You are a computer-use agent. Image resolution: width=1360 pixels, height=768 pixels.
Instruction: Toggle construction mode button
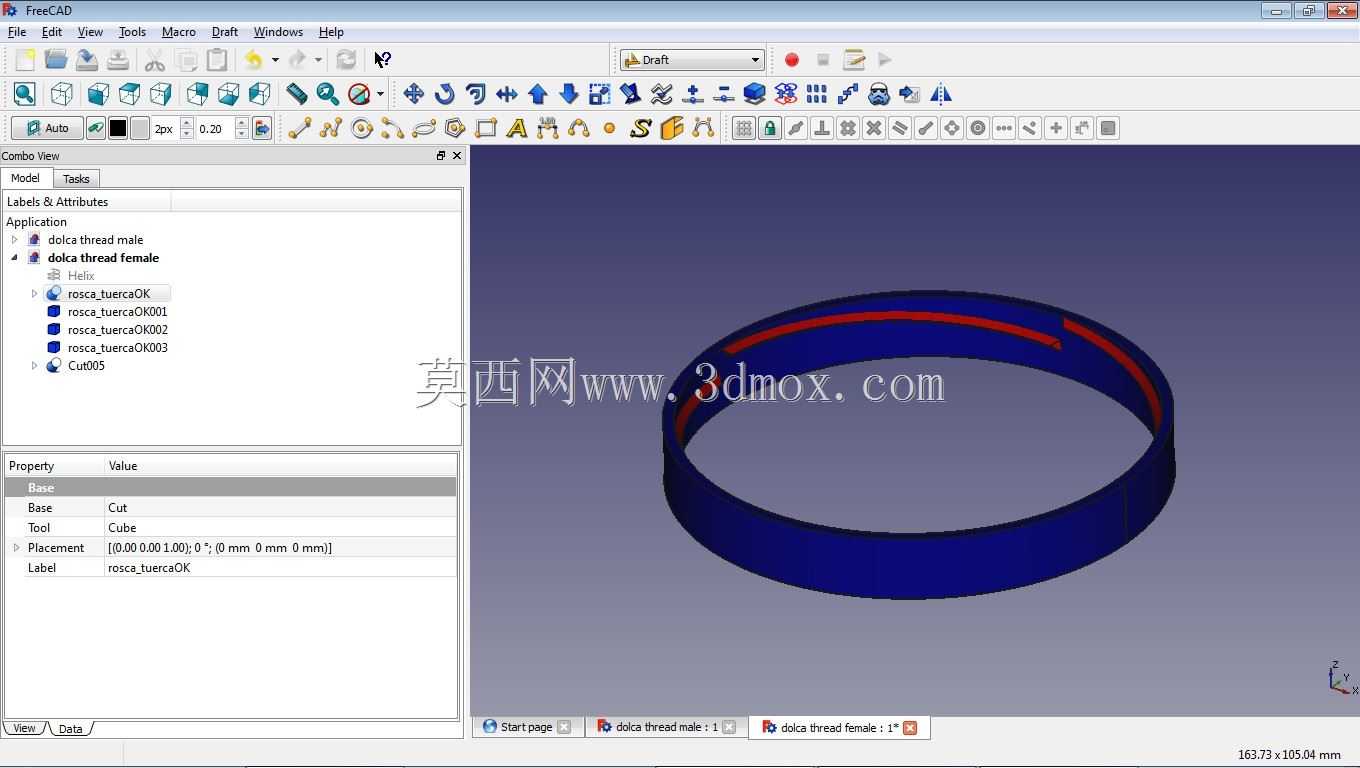point(95,128)
